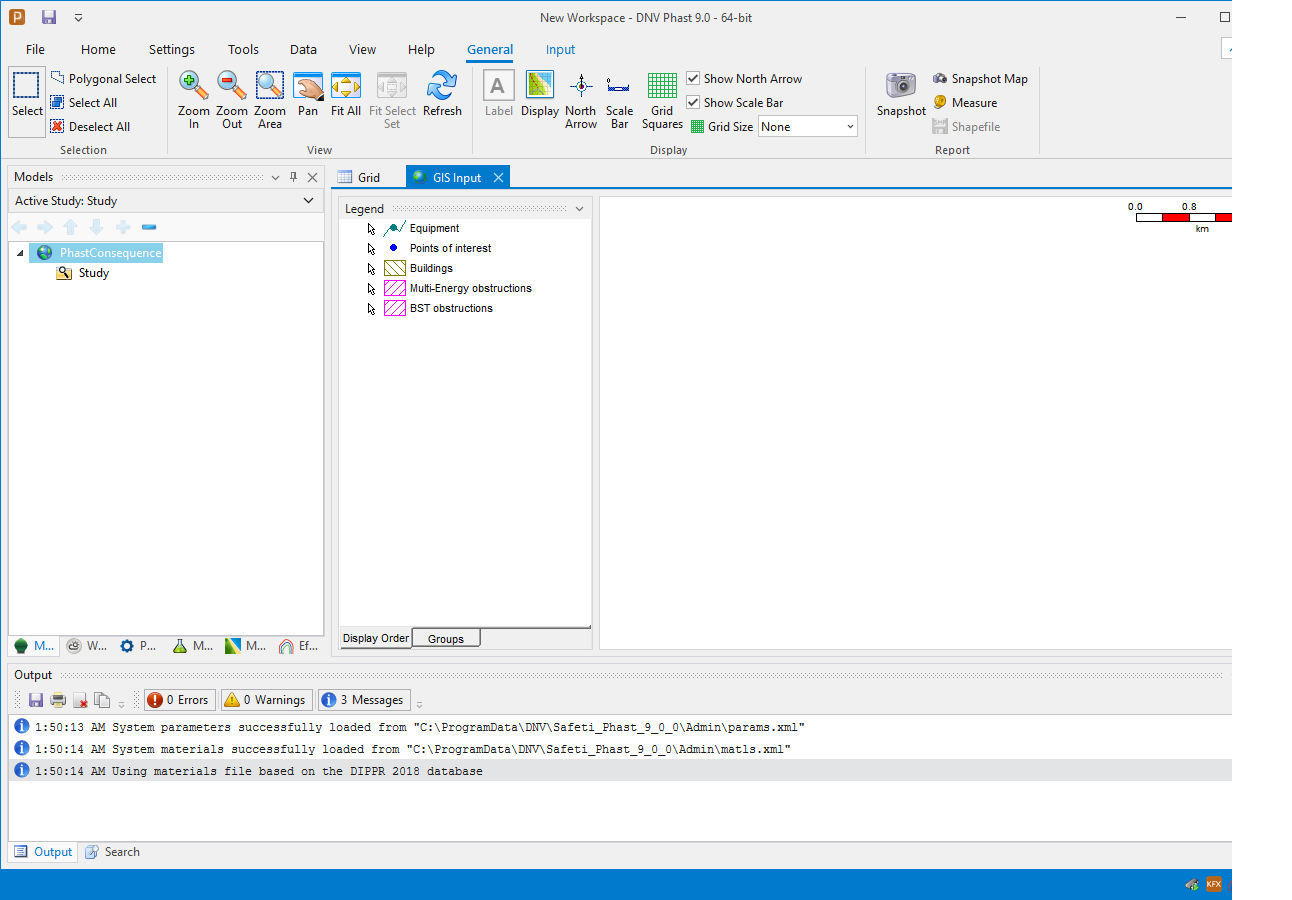Close the GIS Input tab

click(x=498, y=177)
